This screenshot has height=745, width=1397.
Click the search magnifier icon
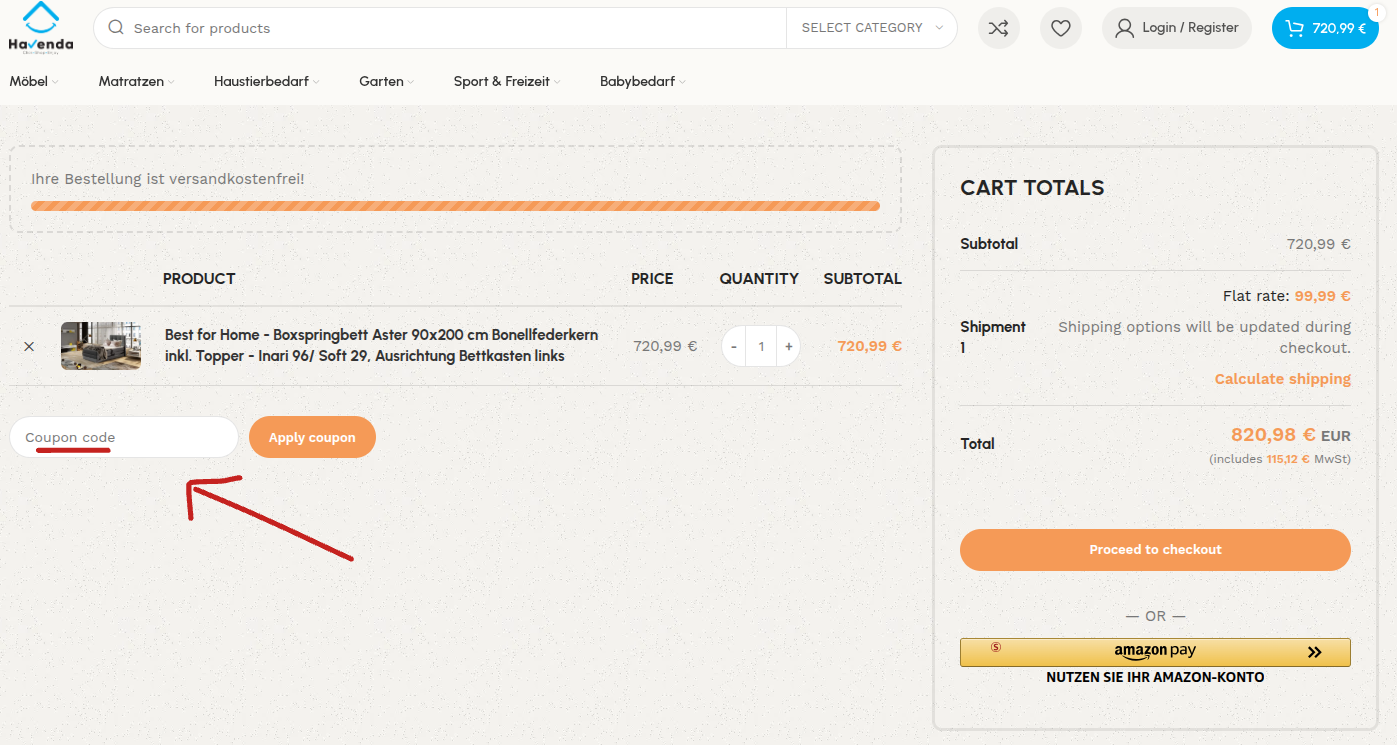(x=116, y=28)
